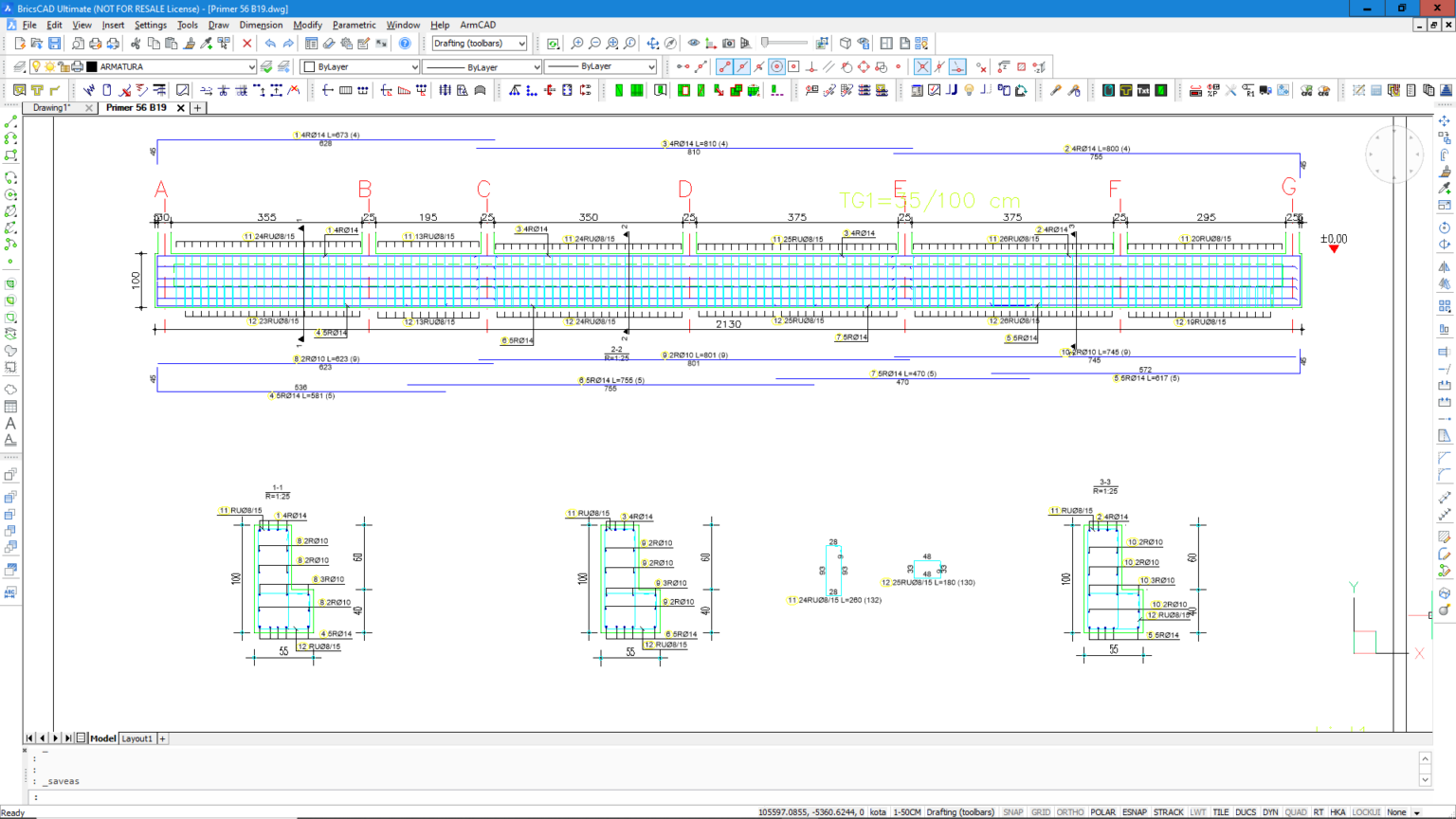Open the Parametric menu
Image resolution: width=1456 pixels, height=819 pixels.
tap(354, 26)
